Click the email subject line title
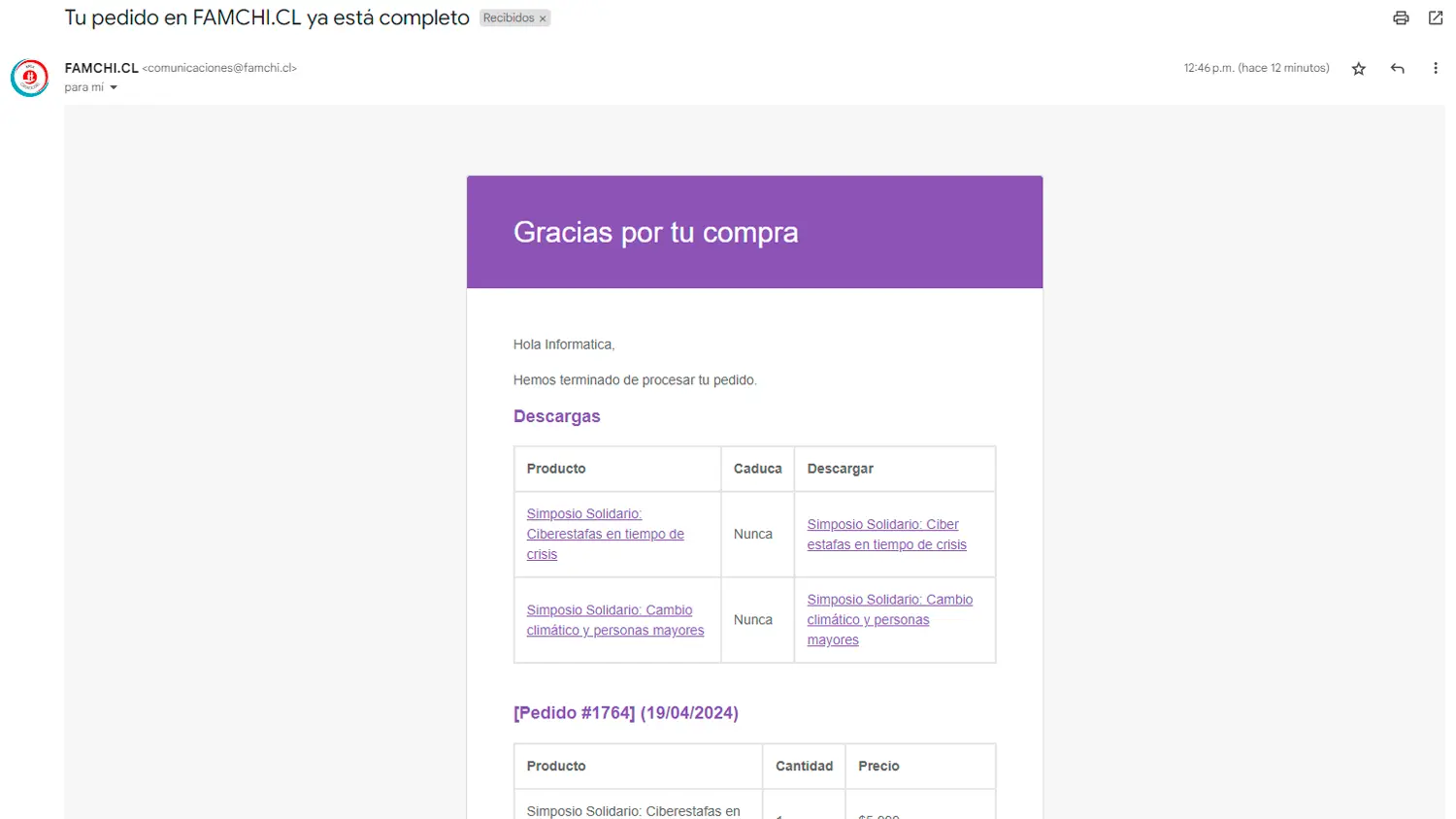The width and height of the screenshot is (1456, 819). click(x=267, y=17)
